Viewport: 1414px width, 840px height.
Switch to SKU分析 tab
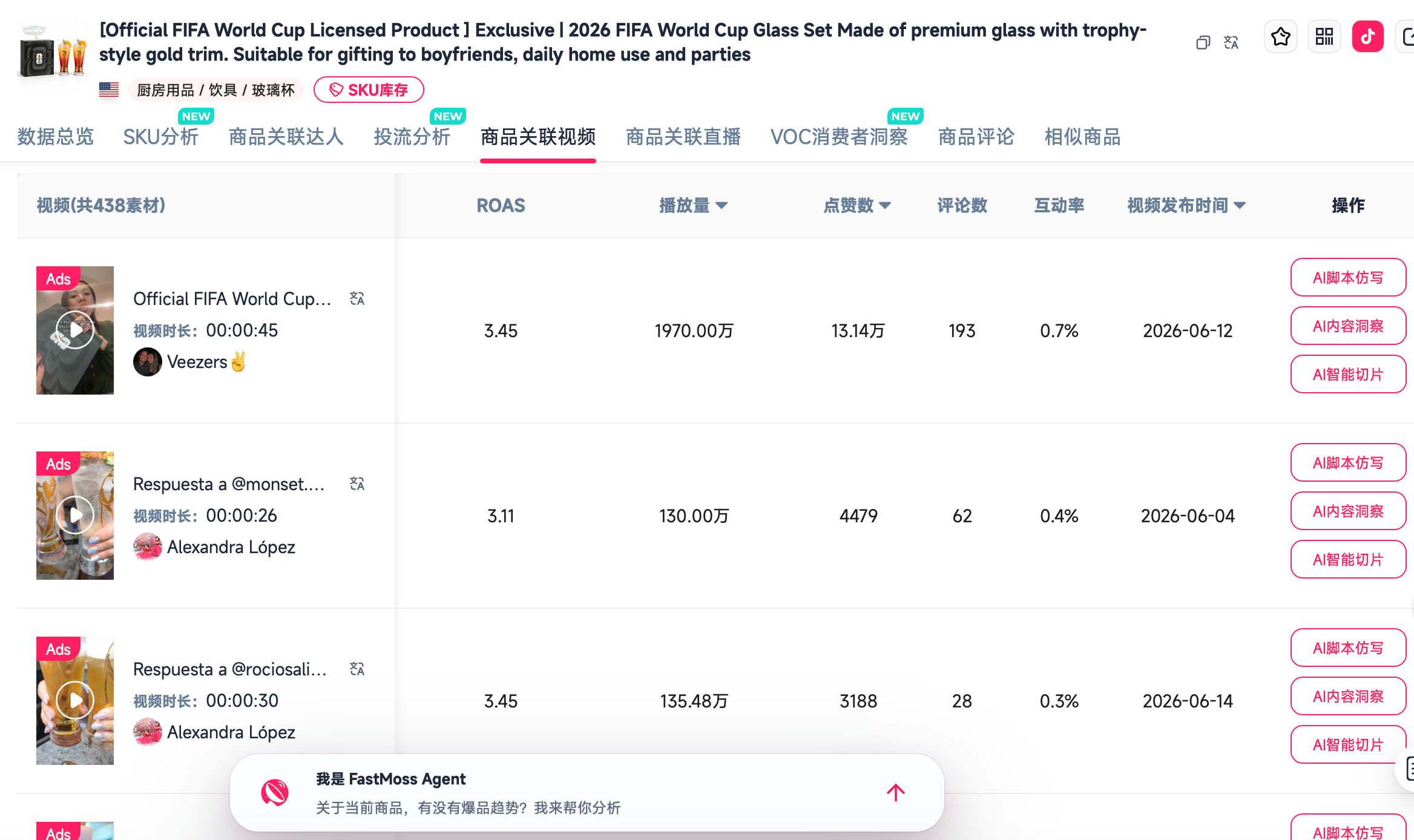[161, 137]
